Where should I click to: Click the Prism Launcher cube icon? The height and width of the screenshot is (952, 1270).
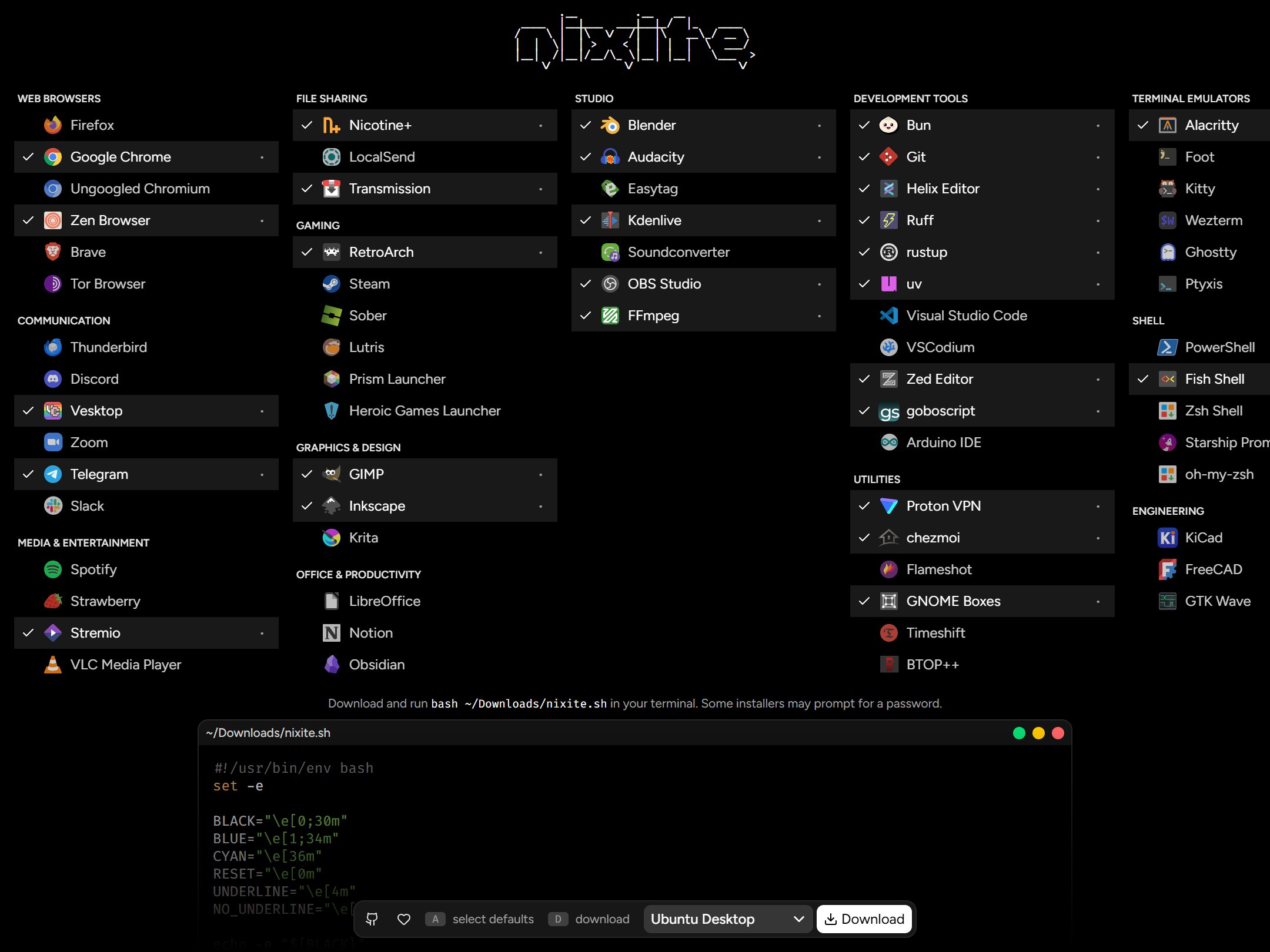click(x=332, y=379)
